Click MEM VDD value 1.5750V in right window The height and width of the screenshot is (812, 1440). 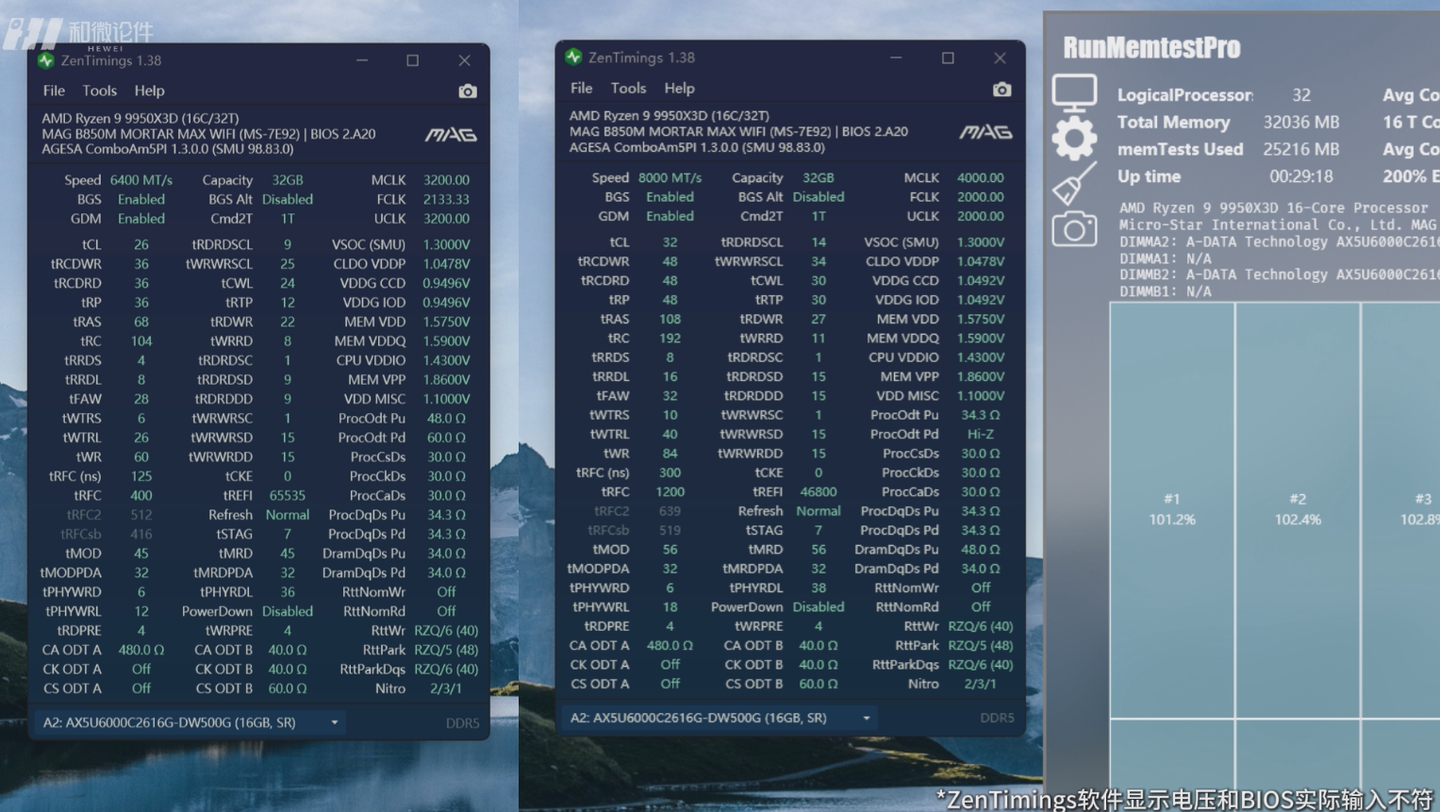980,319
